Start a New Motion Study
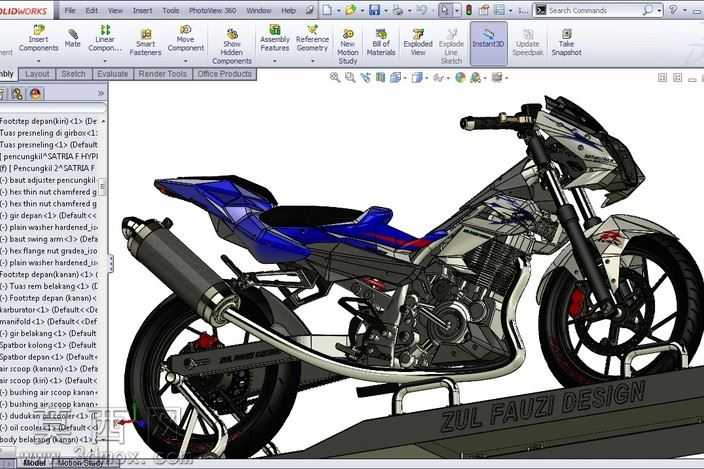This screenshot has height=469, width=704. point(348,46)
